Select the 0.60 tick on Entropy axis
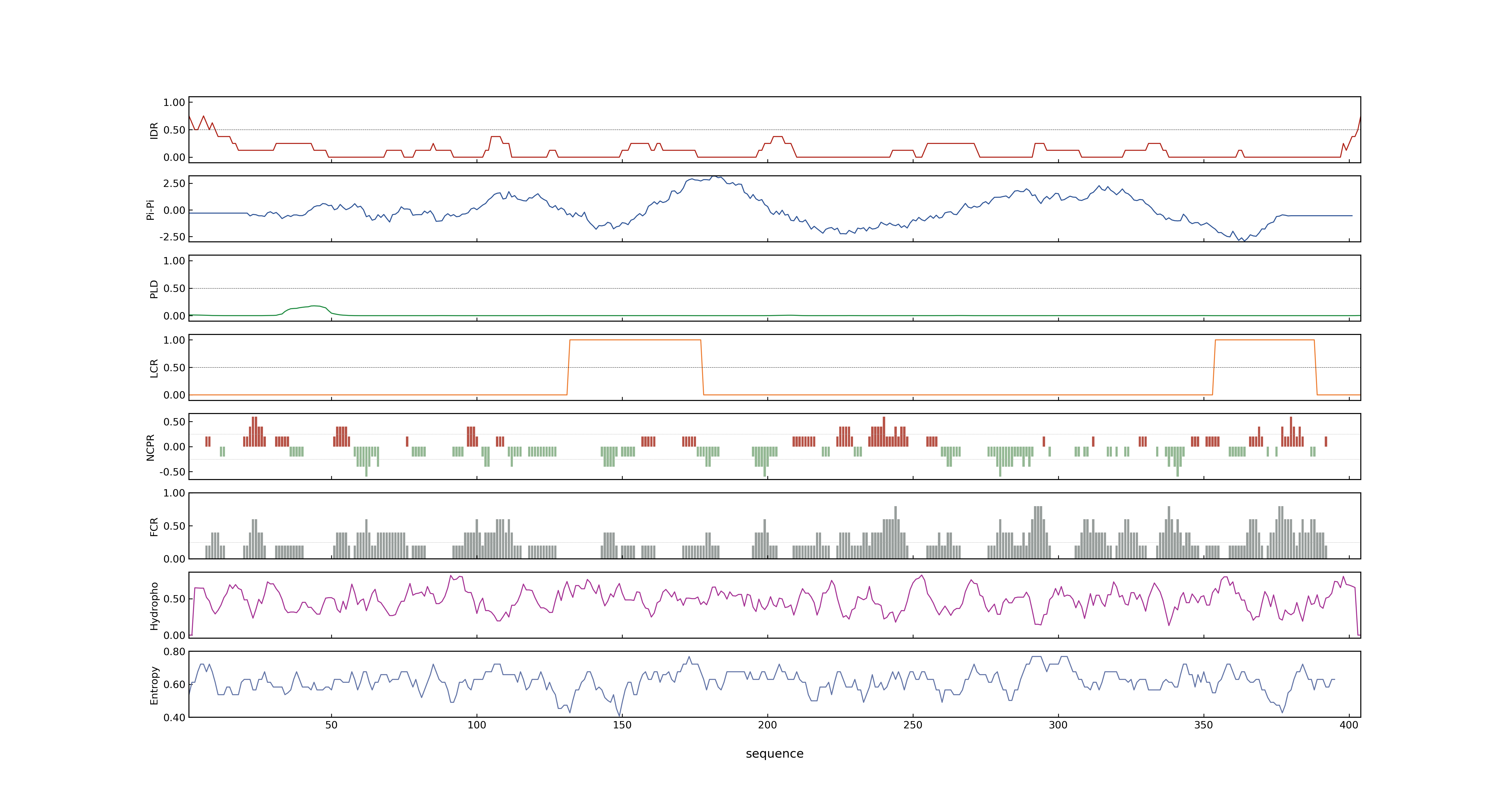Screen dimensions: 1512x806 click(x=174, y=685)
